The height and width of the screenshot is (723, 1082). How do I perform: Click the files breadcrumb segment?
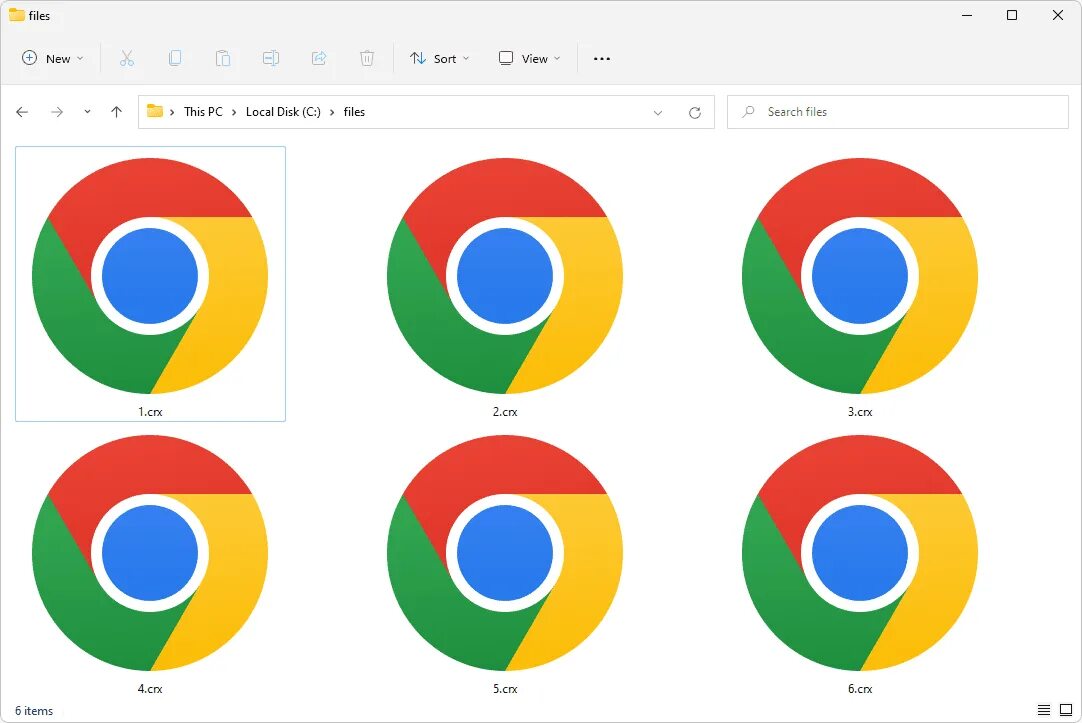click(354, 112)
